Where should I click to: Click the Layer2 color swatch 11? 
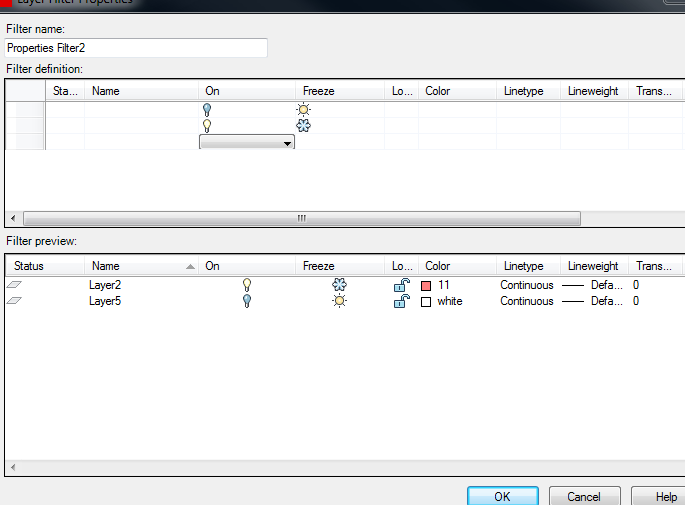tap(426, 285)
